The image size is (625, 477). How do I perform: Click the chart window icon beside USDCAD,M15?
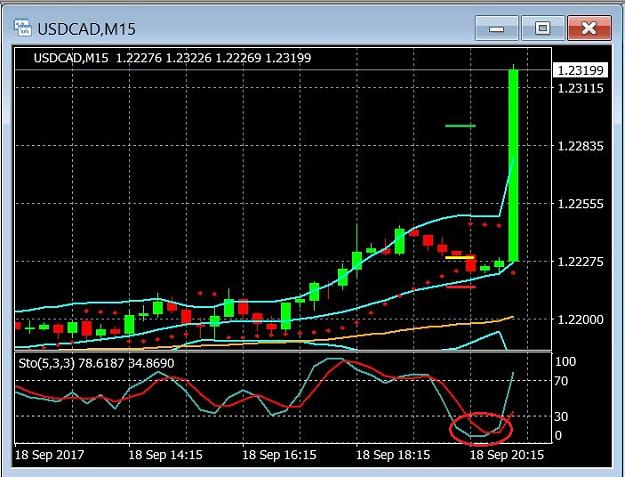click(x=22, y=28)
